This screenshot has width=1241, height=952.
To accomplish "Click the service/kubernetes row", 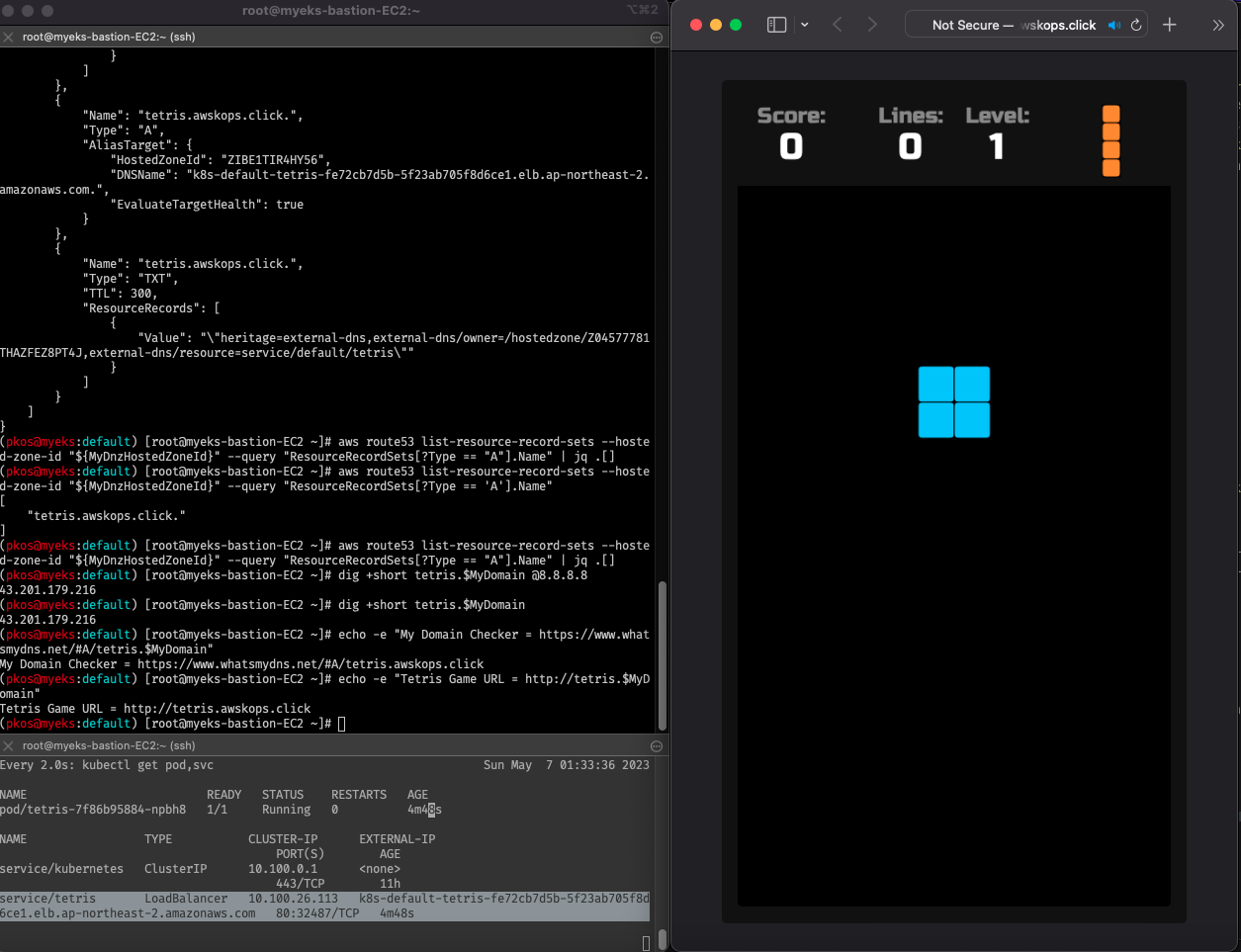I will point(200,876).
